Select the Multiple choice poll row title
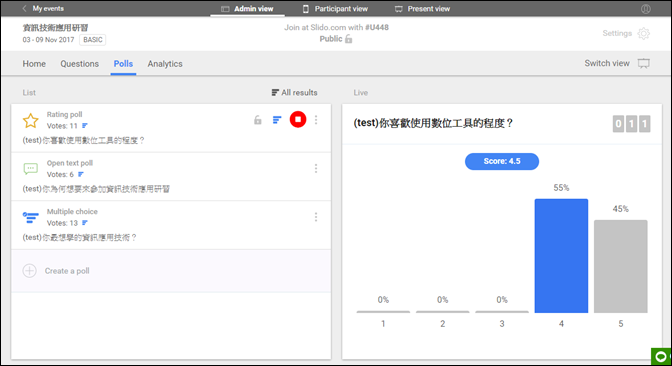 72,212
